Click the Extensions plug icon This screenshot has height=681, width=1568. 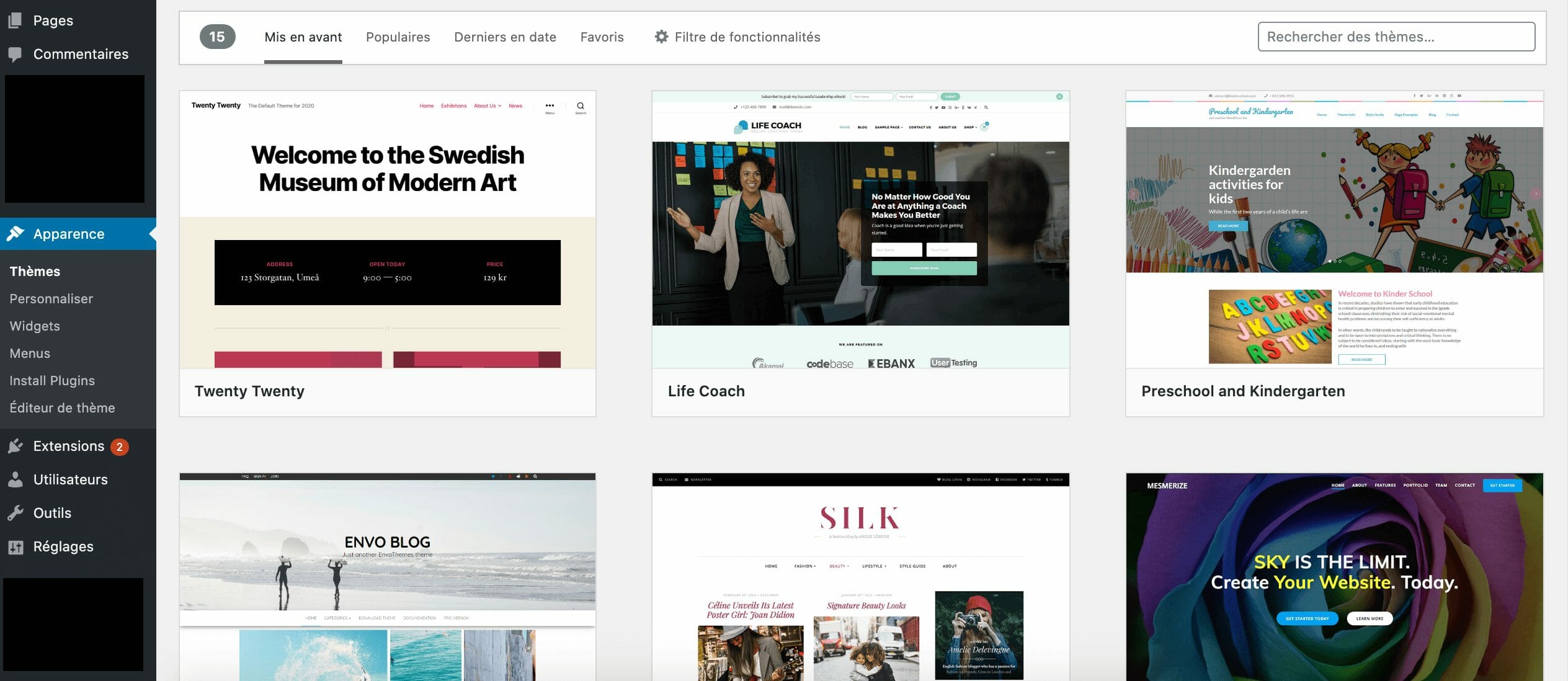[16, 446]
